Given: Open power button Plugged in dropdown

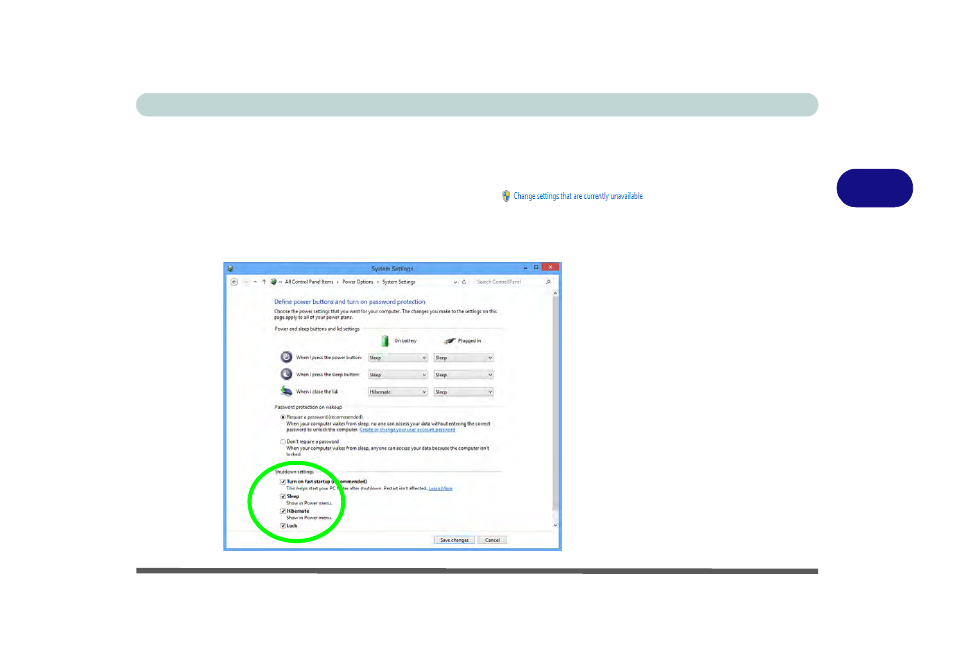Looking at the screenshot, I should pyautogui.click(x=463, y=358).
